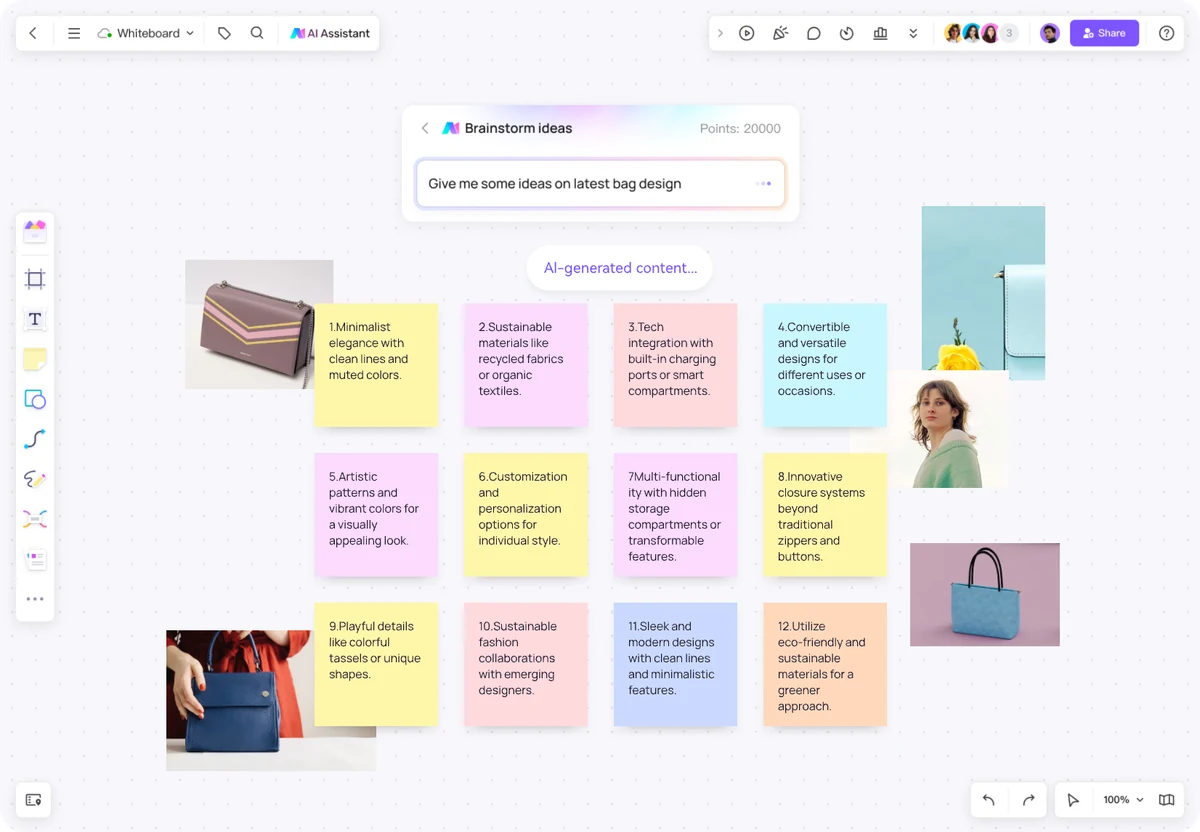Screen dimensions: 1200x832
Task: Select the Minimalist elegance sticky note
Action: (376, 365)
